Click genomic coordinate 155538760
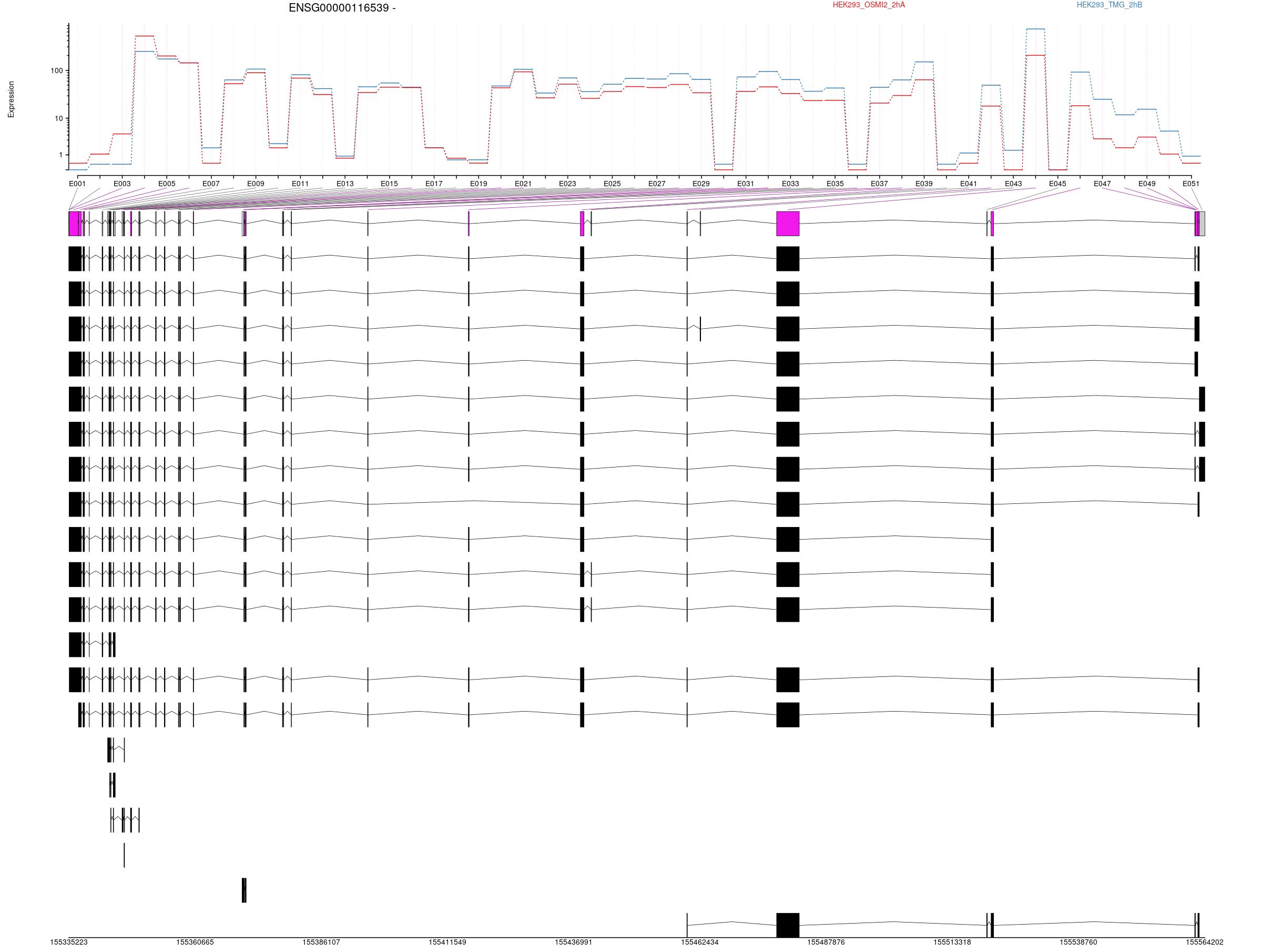The width and height of the screenshot is (1262, 952). click(1078, 943)
